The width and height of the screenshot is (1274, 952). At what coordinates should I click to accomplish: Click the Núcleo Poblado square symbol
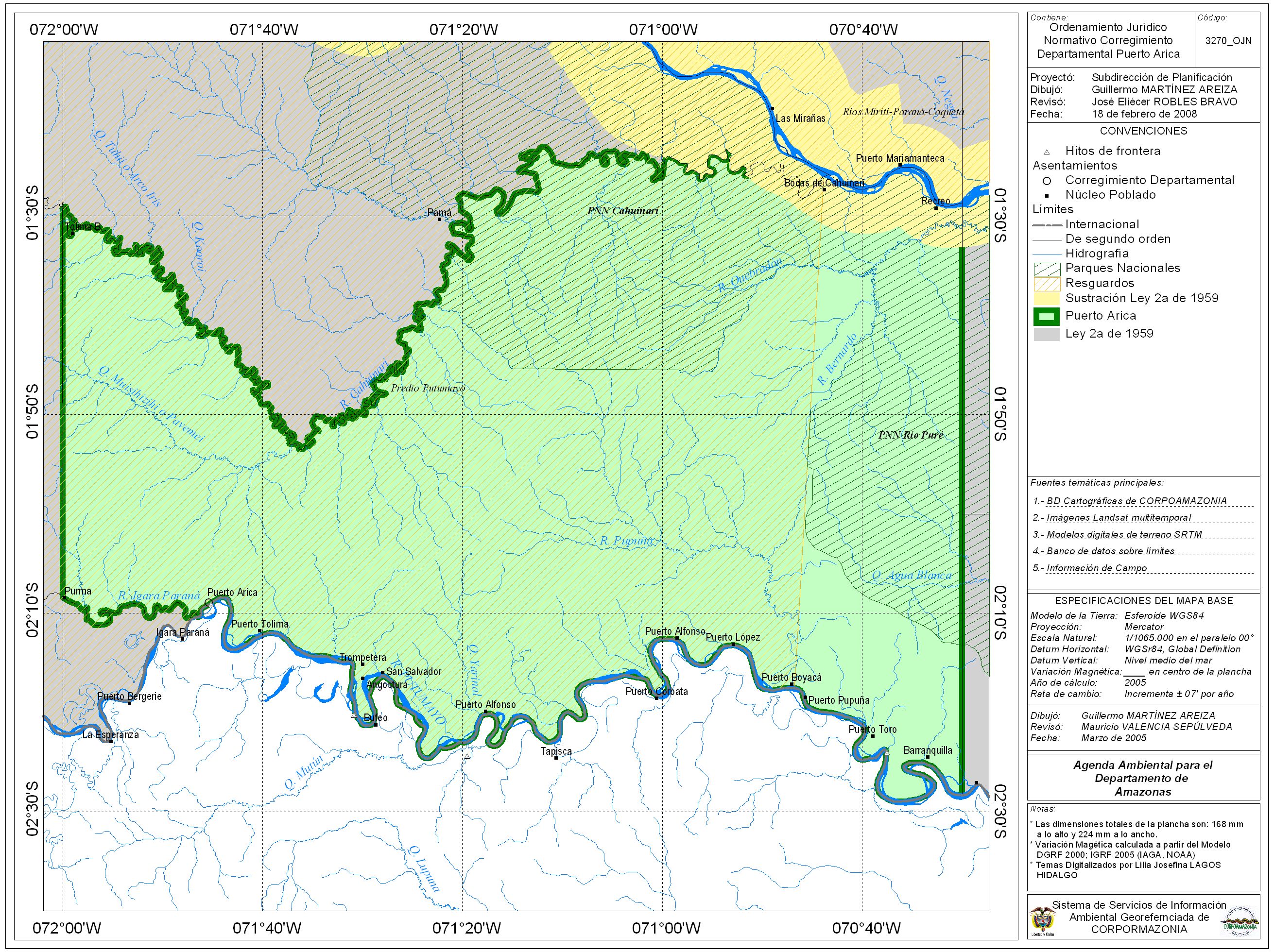pyautogui.click(x=1047, y=196)
